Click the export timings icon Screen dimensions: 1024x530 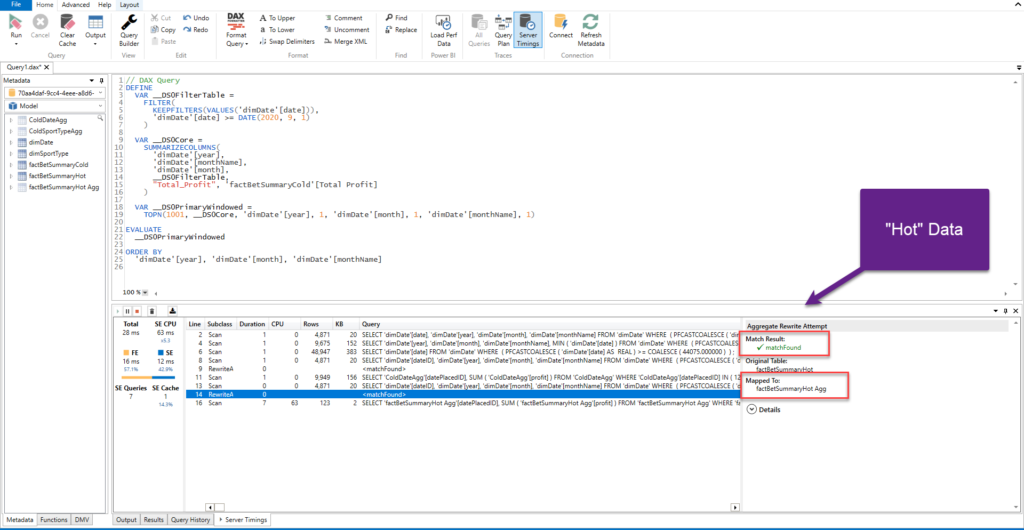click(x=172, y=311)
